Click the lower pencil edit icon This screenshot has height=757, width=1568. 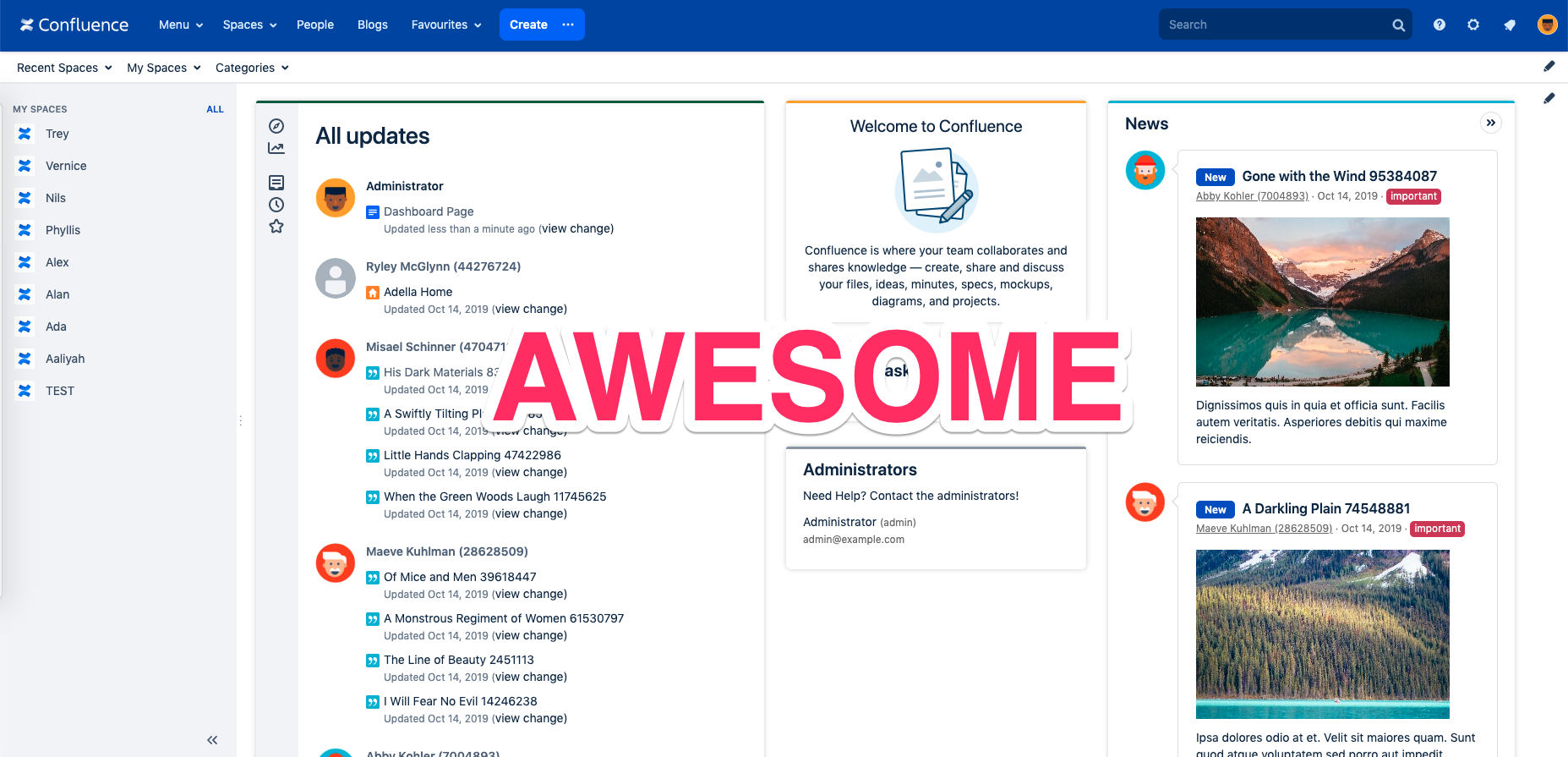tap(1549, 98)
